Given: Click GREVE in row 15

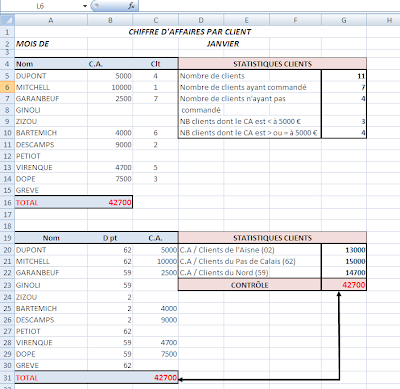Looking at the screenshot, I should 27,190.
